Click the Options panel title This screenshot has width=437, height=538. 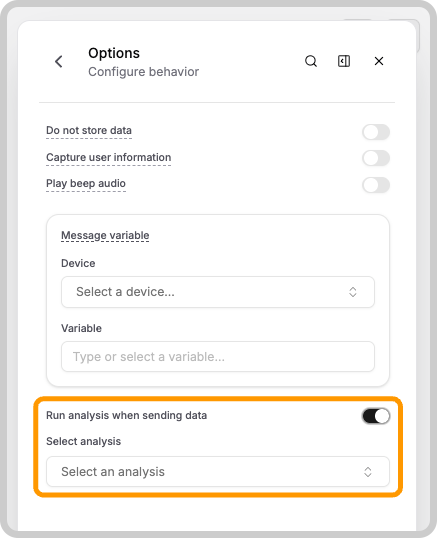click(x=114, y=53)
